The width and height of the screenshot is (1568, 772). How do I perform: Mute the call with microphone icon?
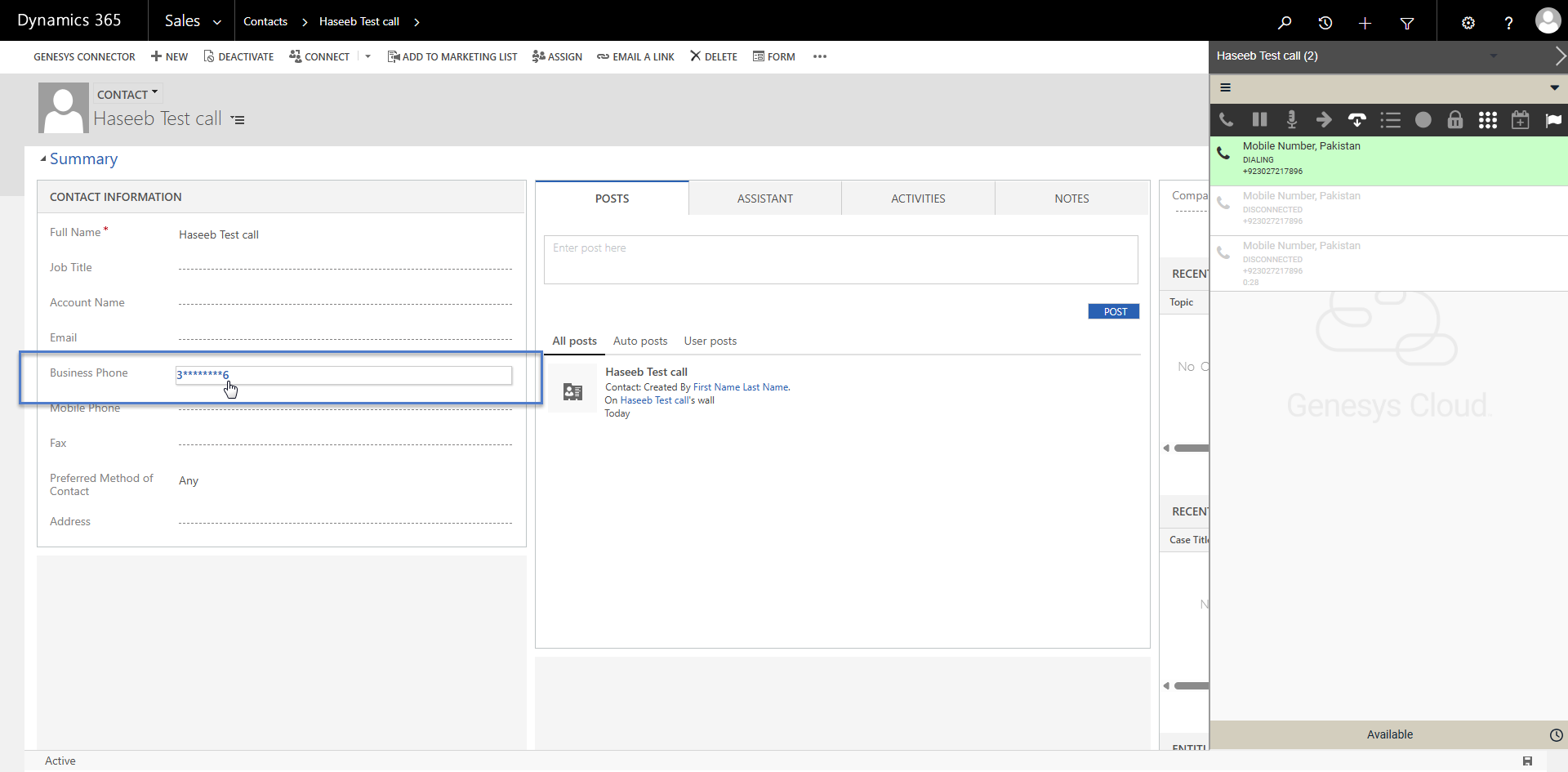(x=1291, y=120)
